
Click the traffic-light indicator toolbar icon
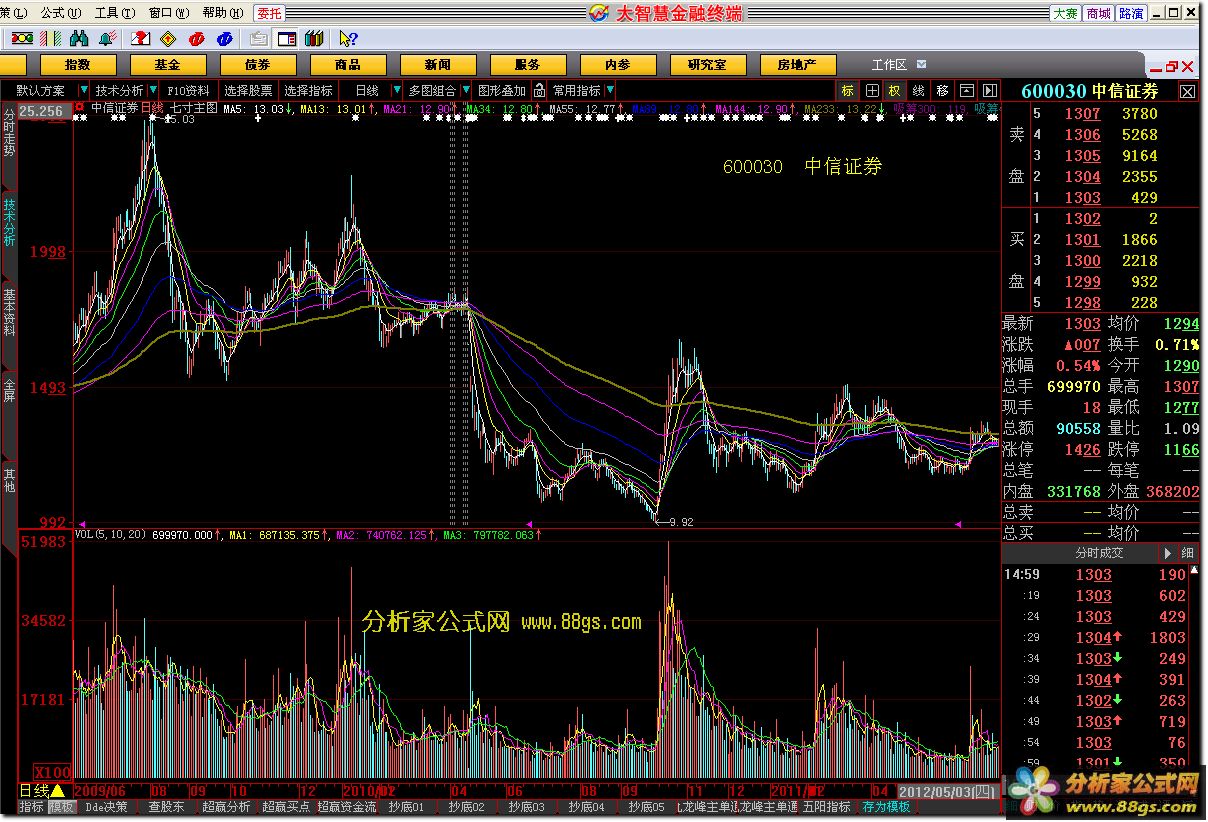[22, 38]
